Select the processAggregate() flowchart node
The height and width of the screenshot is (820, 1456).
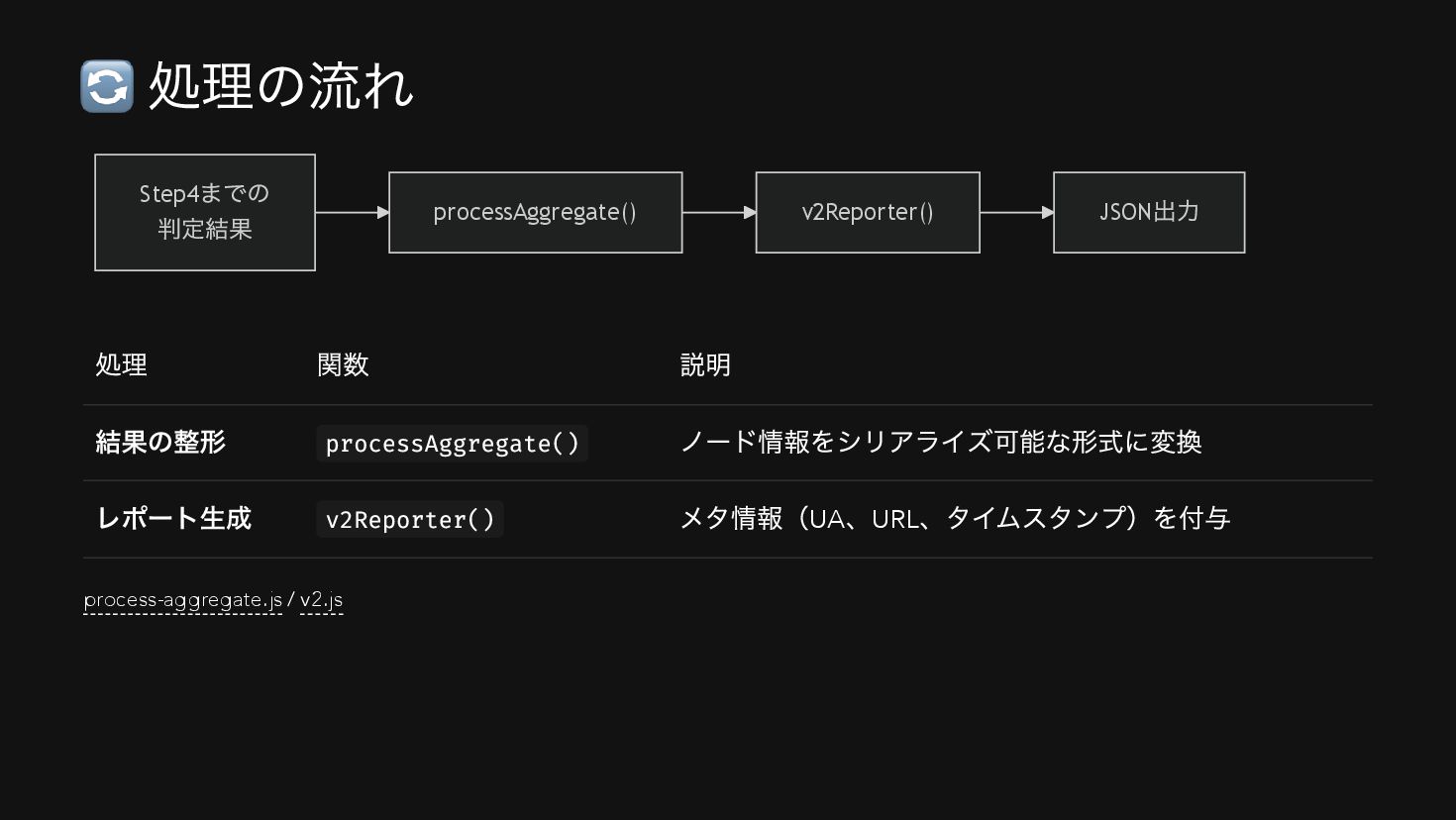coord(535,212)
